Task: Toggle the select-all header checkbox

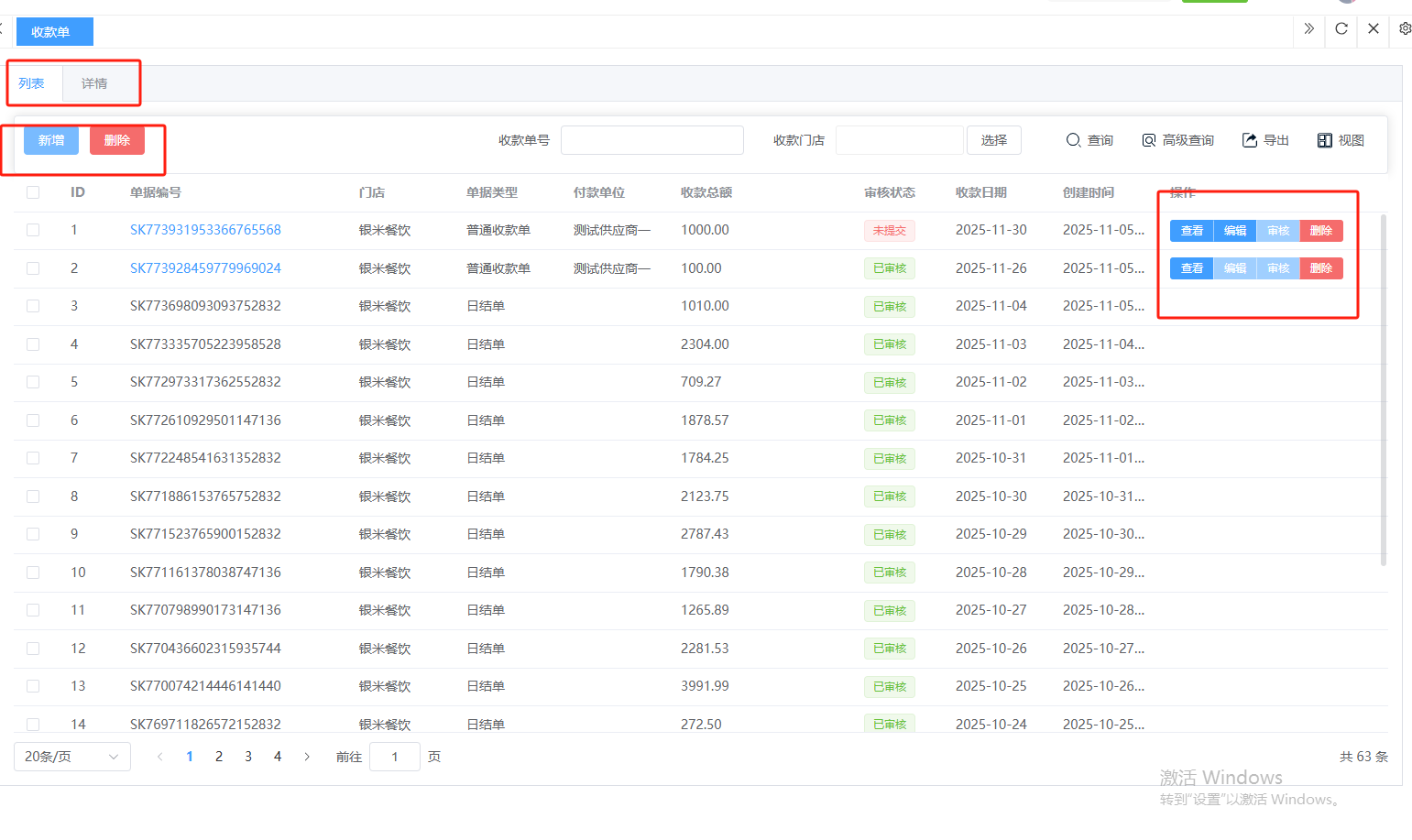Action: tap(33, 192)
